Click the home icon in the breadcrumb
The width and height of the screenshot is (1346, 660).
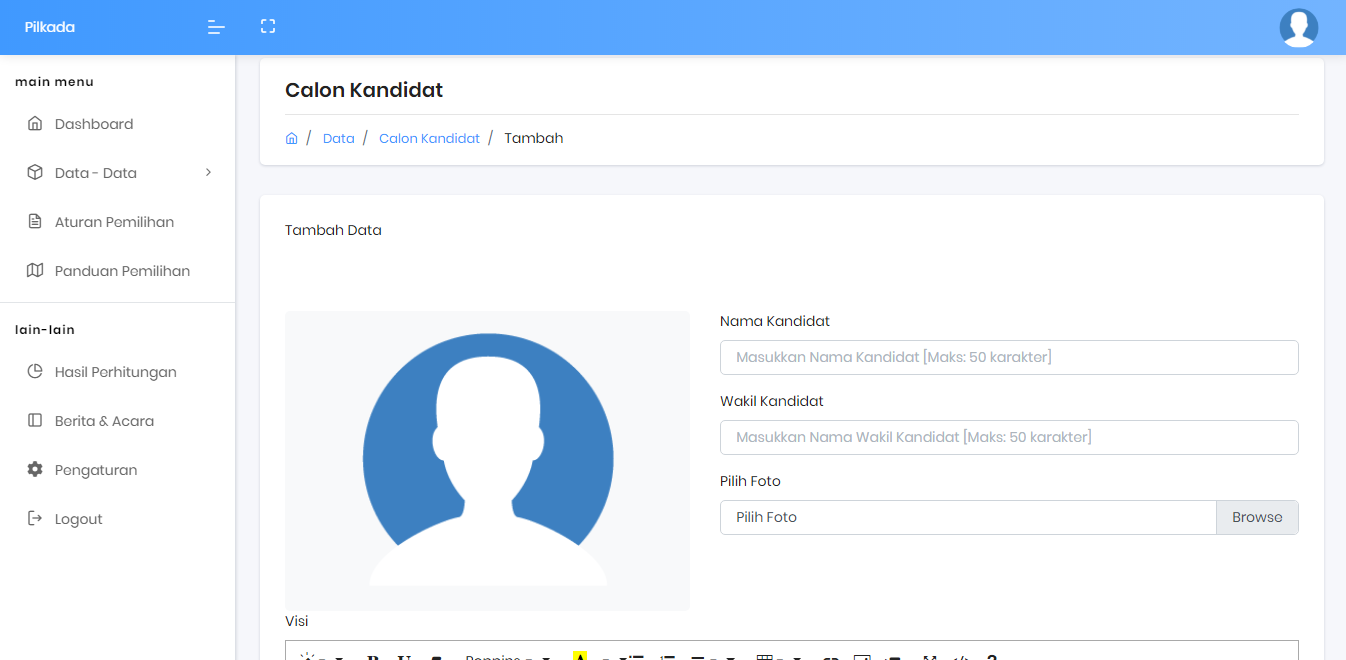coord(292,139)
